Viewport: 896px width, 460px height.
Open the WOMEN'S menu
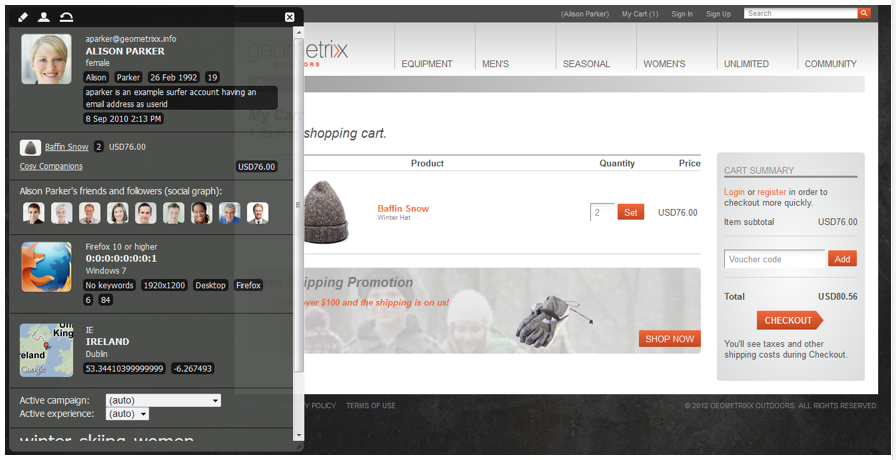(664, 64)
